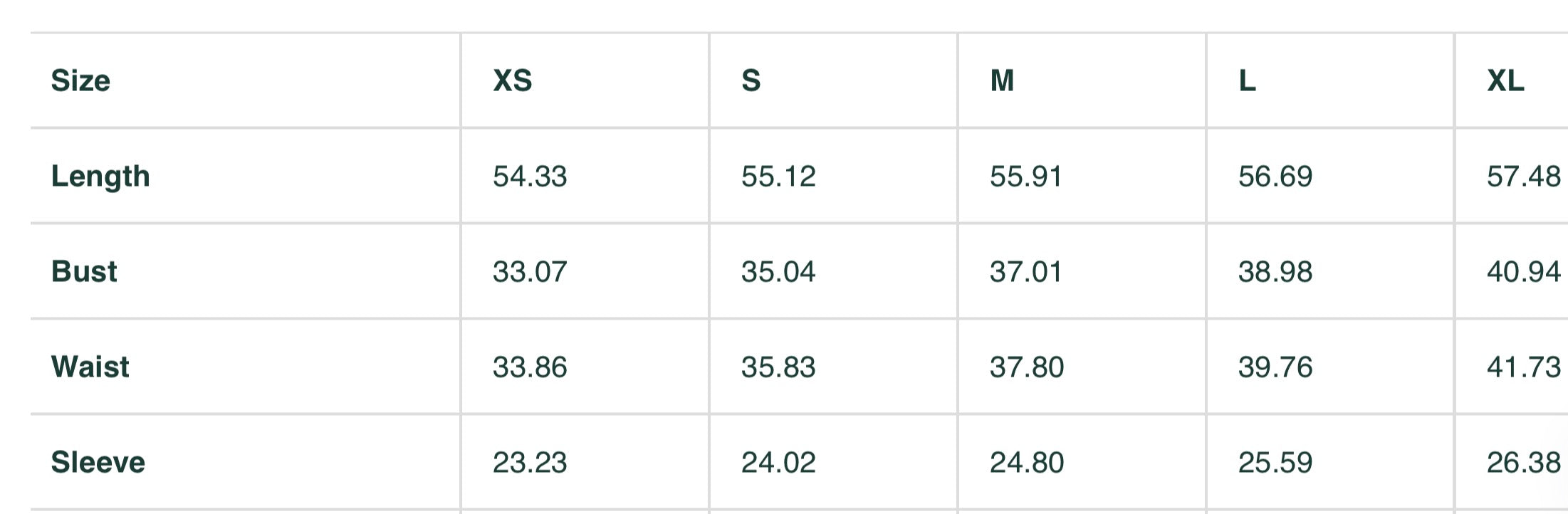Click the M waist value 37.80

(1027, 367)
